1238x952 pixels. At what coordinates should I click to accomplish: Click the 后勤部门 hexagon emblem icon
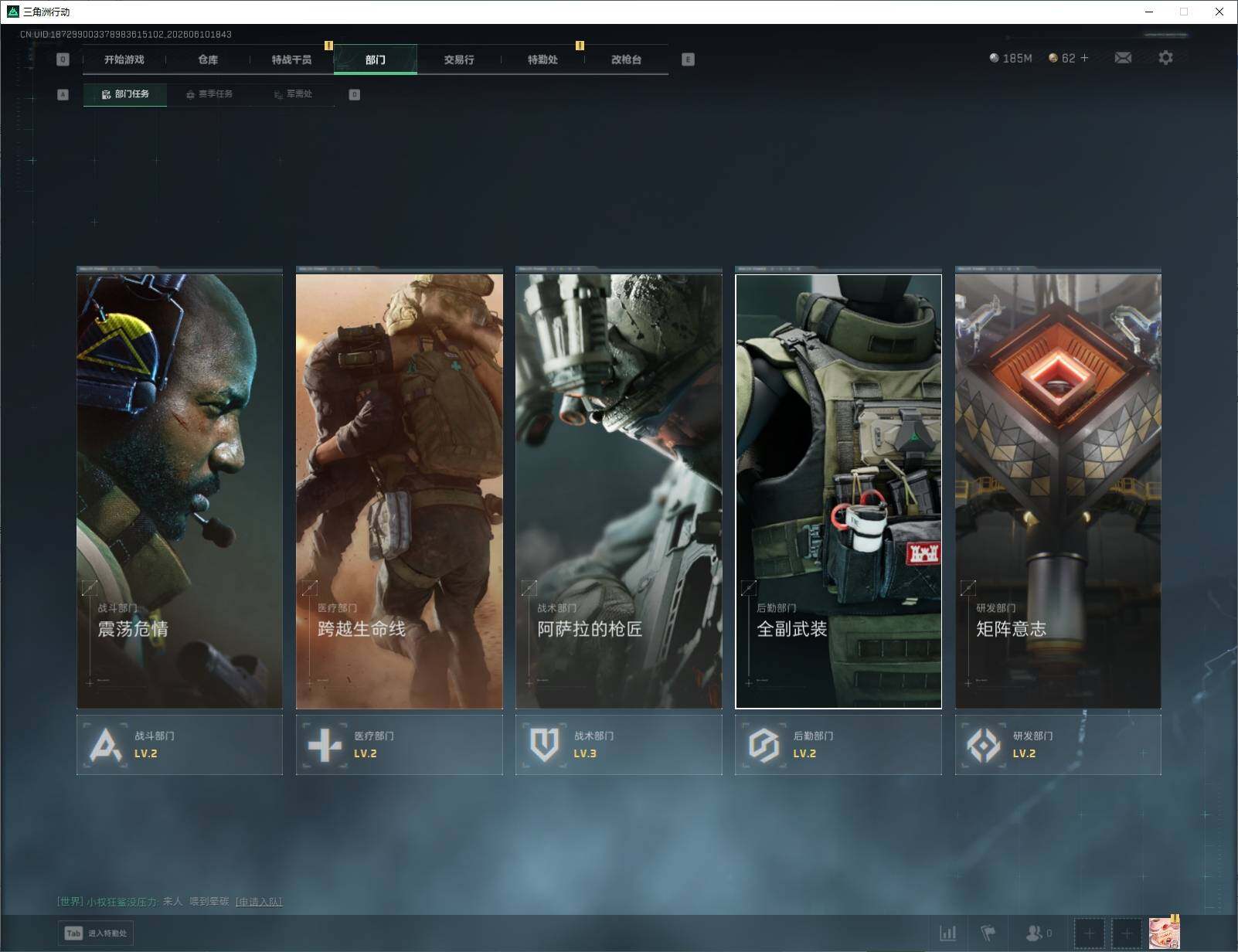pyautogui.click(x=764, y=745)
